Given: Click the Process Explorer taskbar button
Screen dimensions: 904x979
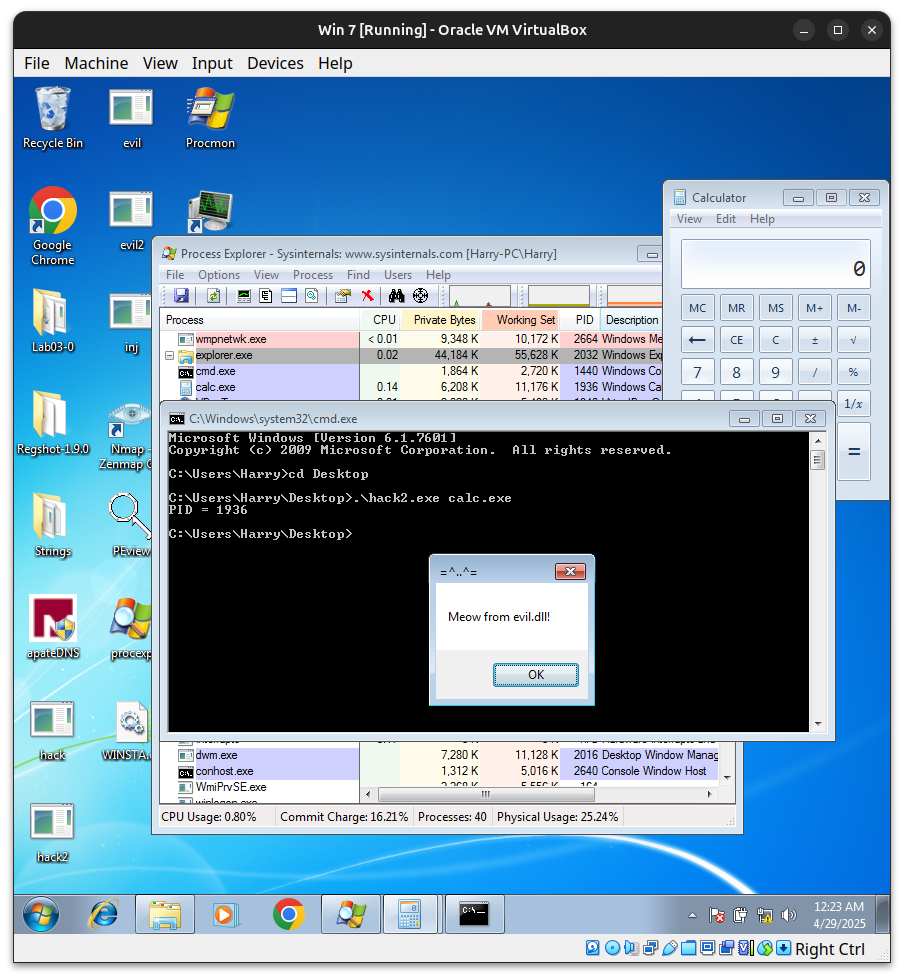Looking at the screenshot, I should click(351, 915).
